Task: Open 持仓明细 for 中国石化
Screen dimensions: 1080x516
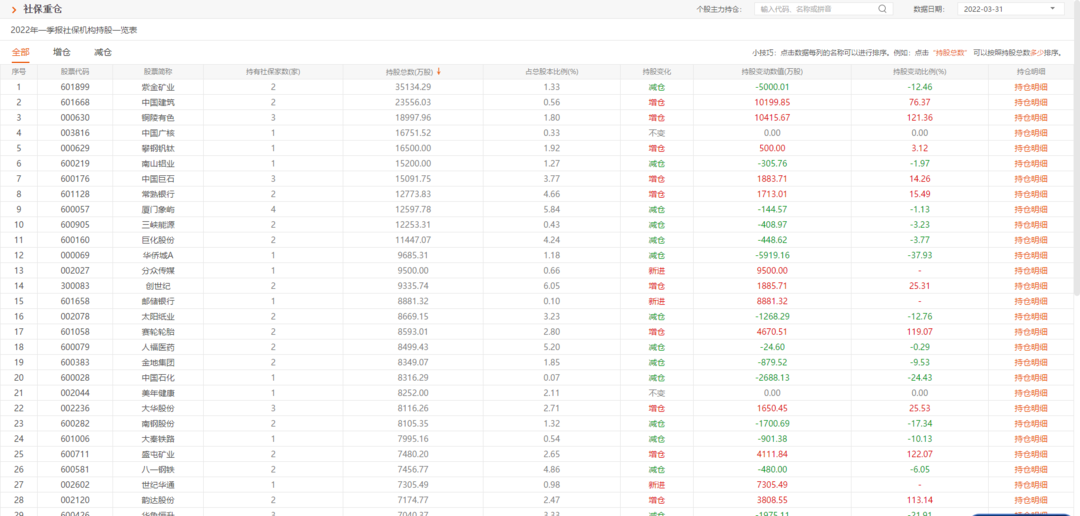Action: point(1030,378)
